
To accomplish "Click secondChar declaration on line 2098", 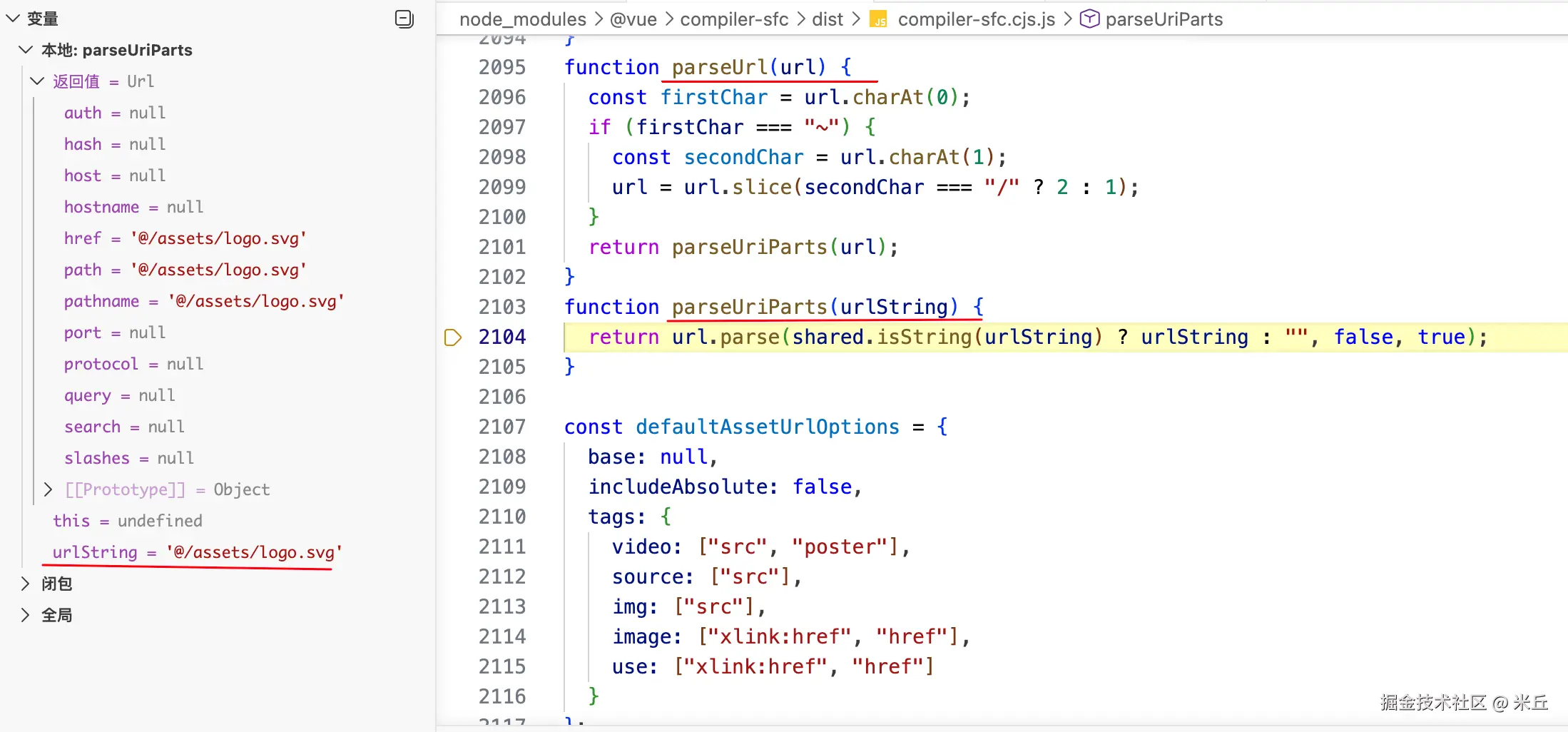I will point(744,157).
